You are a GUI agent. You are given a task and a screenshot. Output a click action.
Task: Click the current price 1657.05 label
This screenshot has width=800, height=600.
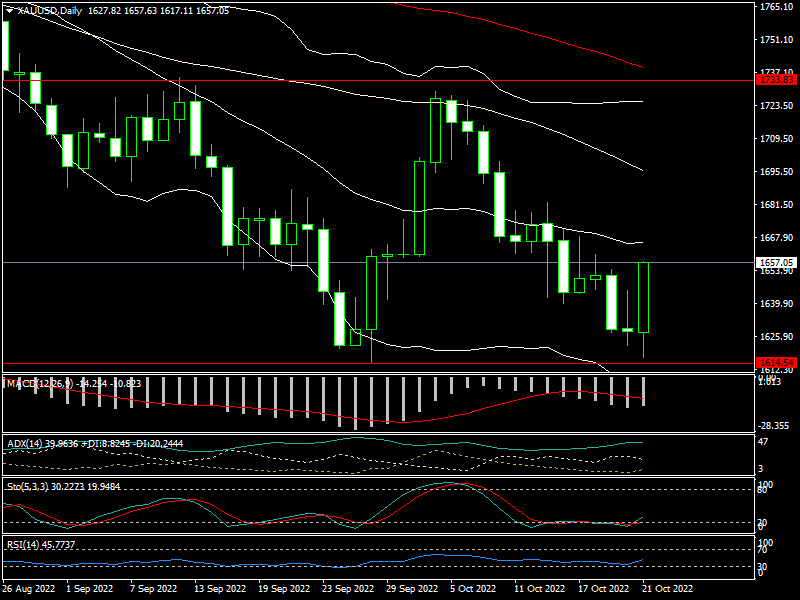[776, 262]
